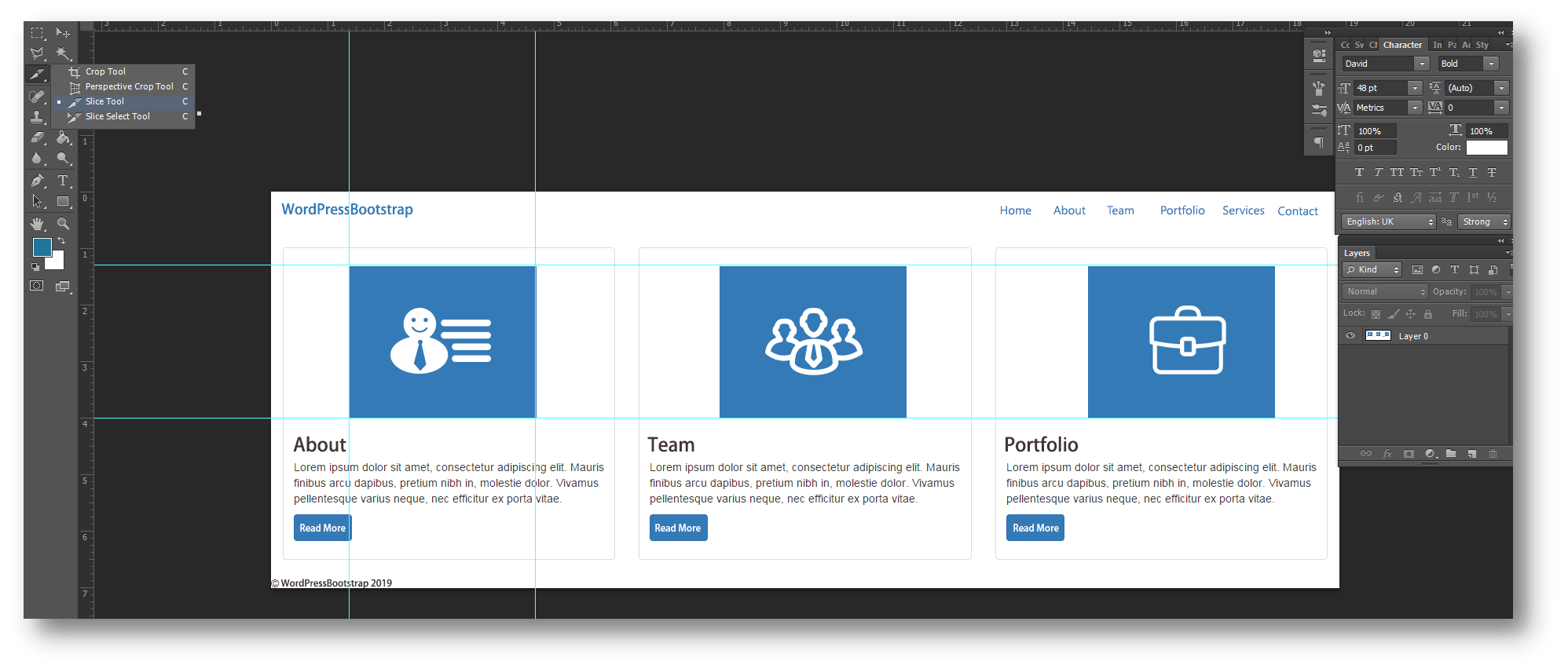Toggle lock transparent pixels
1568x669 pixels.
pos(1376,314)
